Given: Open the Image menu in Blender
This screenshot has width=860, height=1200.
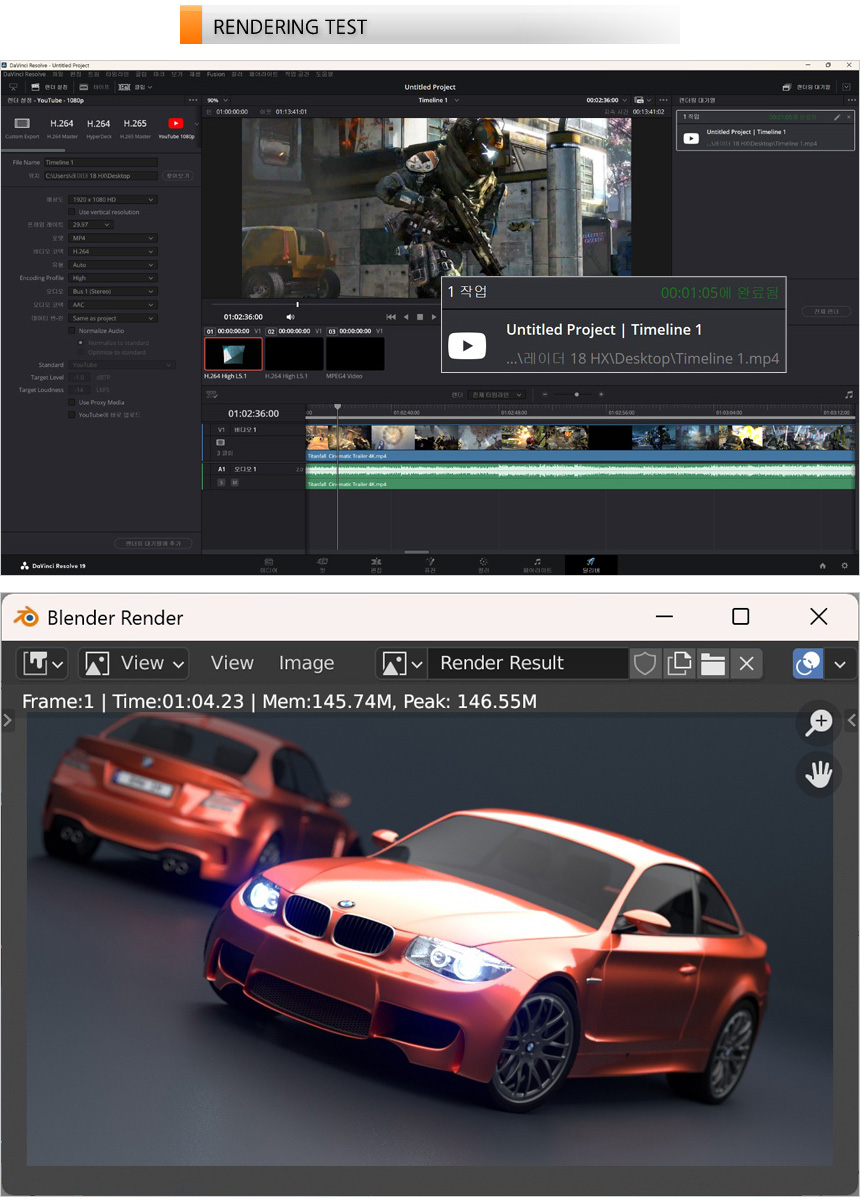Looking at the screenshot, I should 306,663.
